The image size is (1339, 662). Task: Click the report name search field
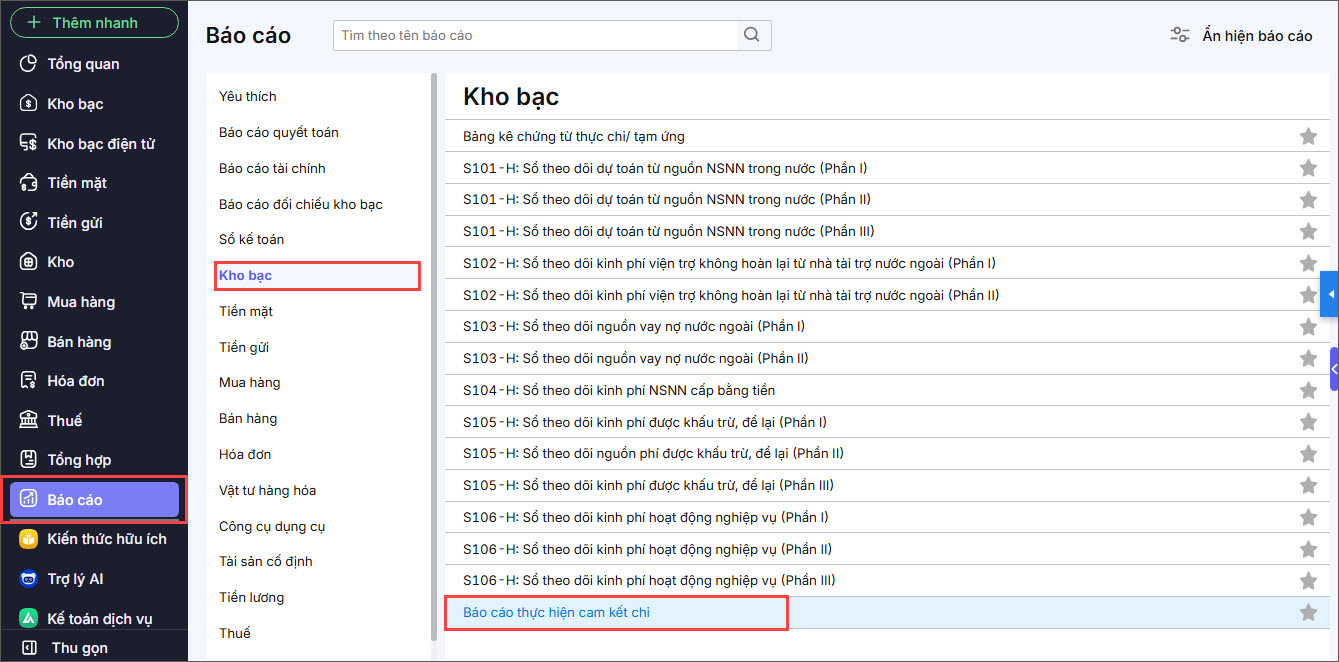536,35
